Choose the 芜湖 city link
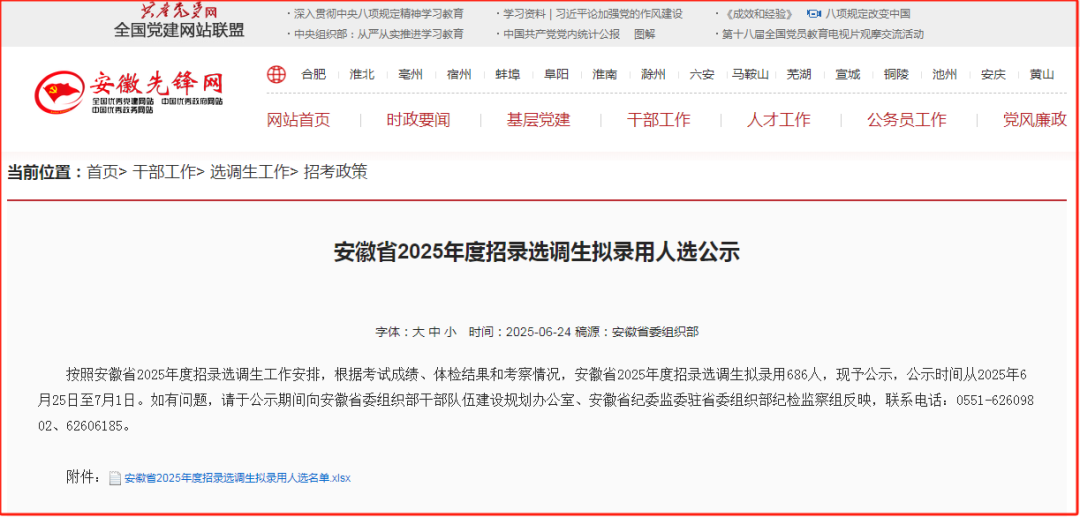This screenshot has width=1080, height=517. point(799,74)
